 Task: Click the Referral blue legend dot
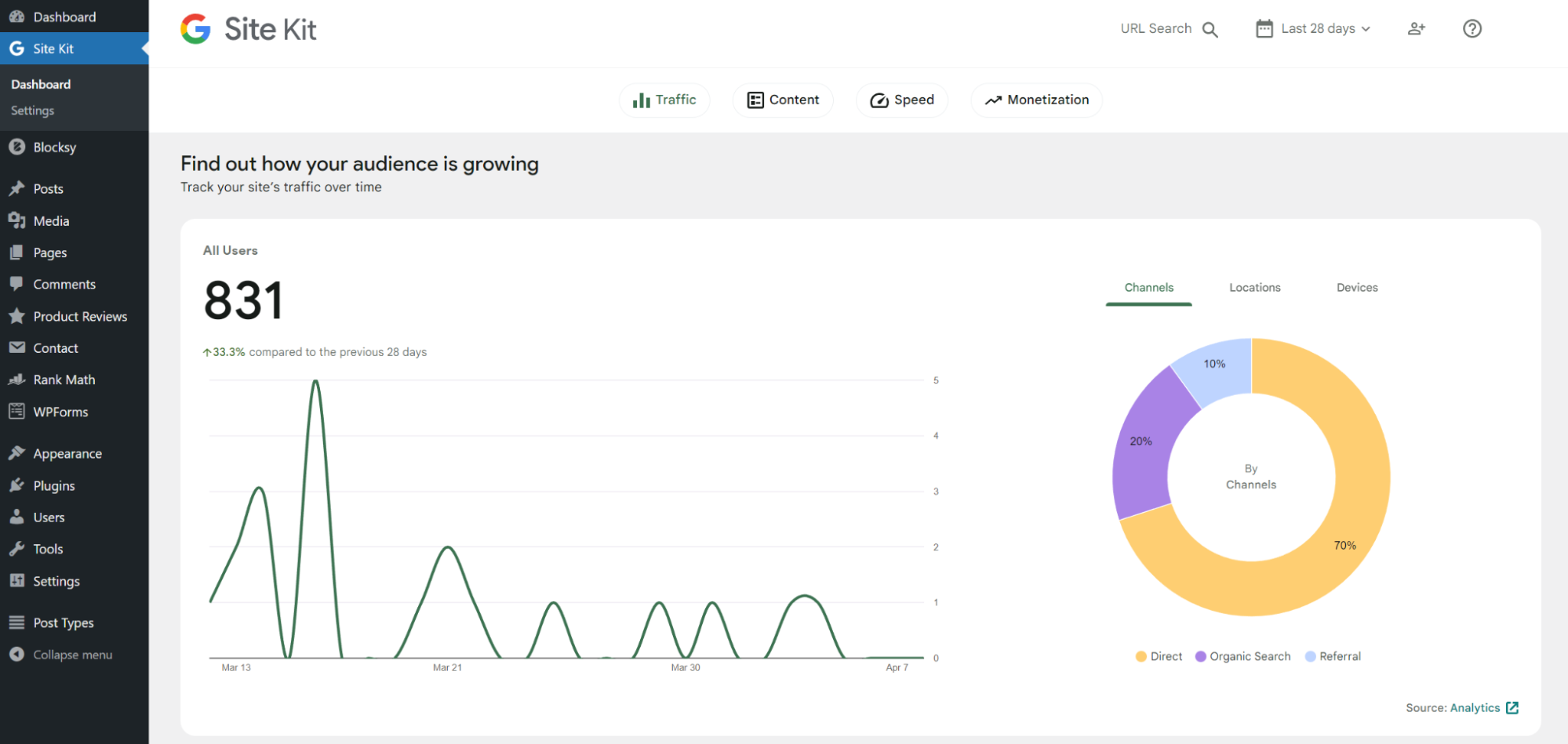click(1310, 656)
